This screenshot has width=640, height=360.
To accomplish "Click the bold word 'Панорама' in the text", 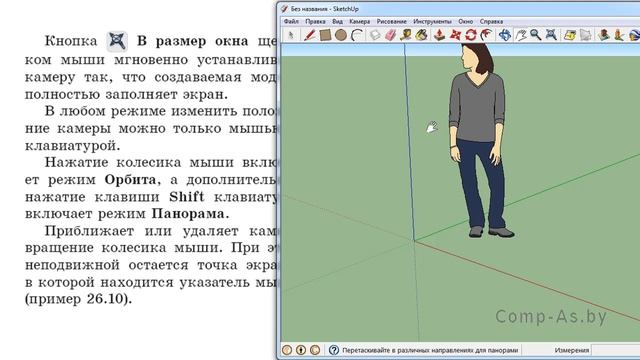I will coord(188,213).
